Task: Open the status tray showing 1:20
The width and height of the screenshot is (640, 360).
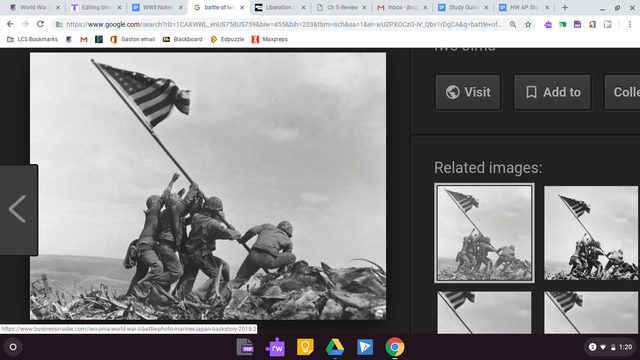Action: (x=610, y=347)
